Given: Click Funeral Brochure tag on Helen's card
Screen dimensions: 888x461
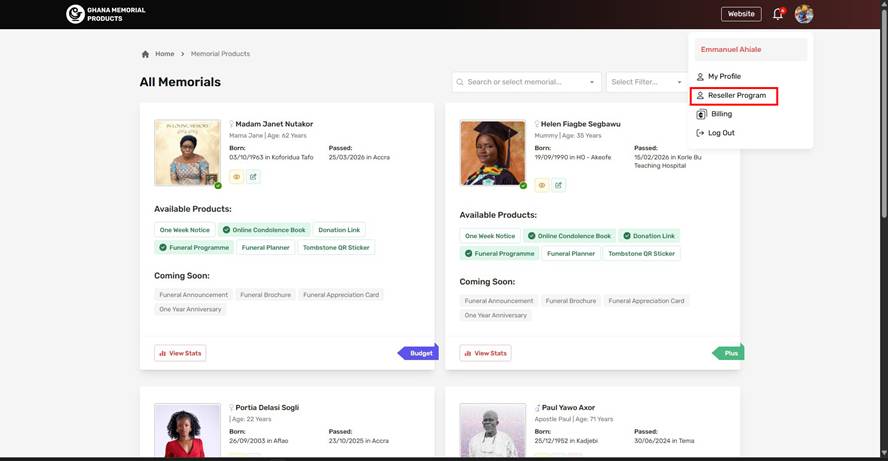Looking at the screenshot, I should (571, 301).
